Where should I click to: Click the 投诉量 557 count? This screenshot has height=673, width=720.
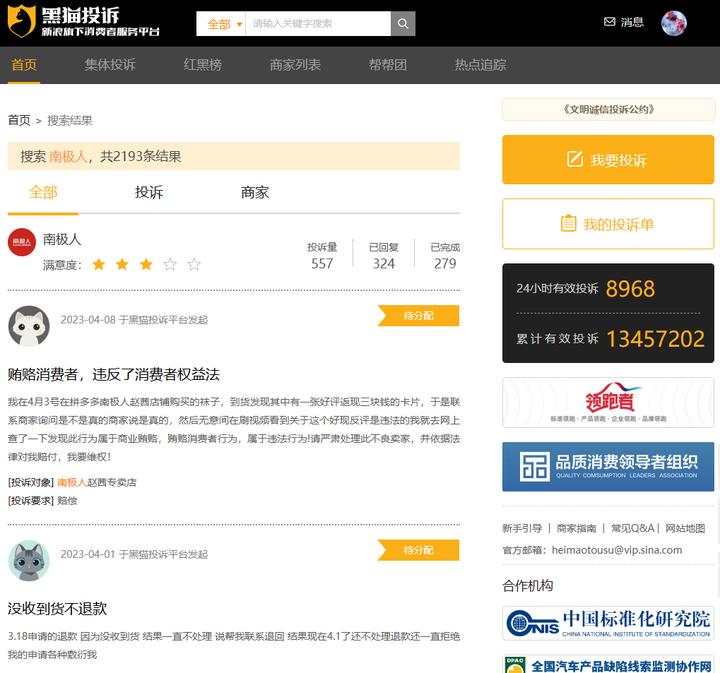[322, 256]
